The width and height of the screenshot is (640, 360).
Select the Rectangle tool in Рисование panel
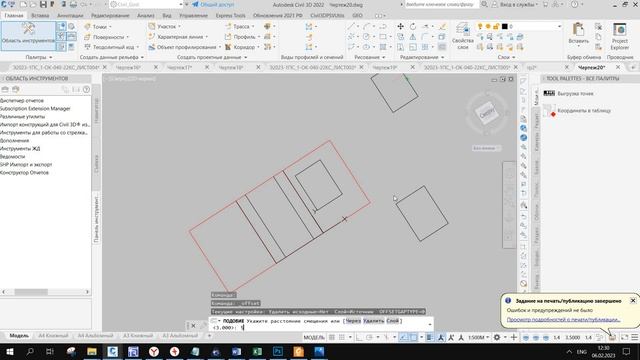pos(382,37)
